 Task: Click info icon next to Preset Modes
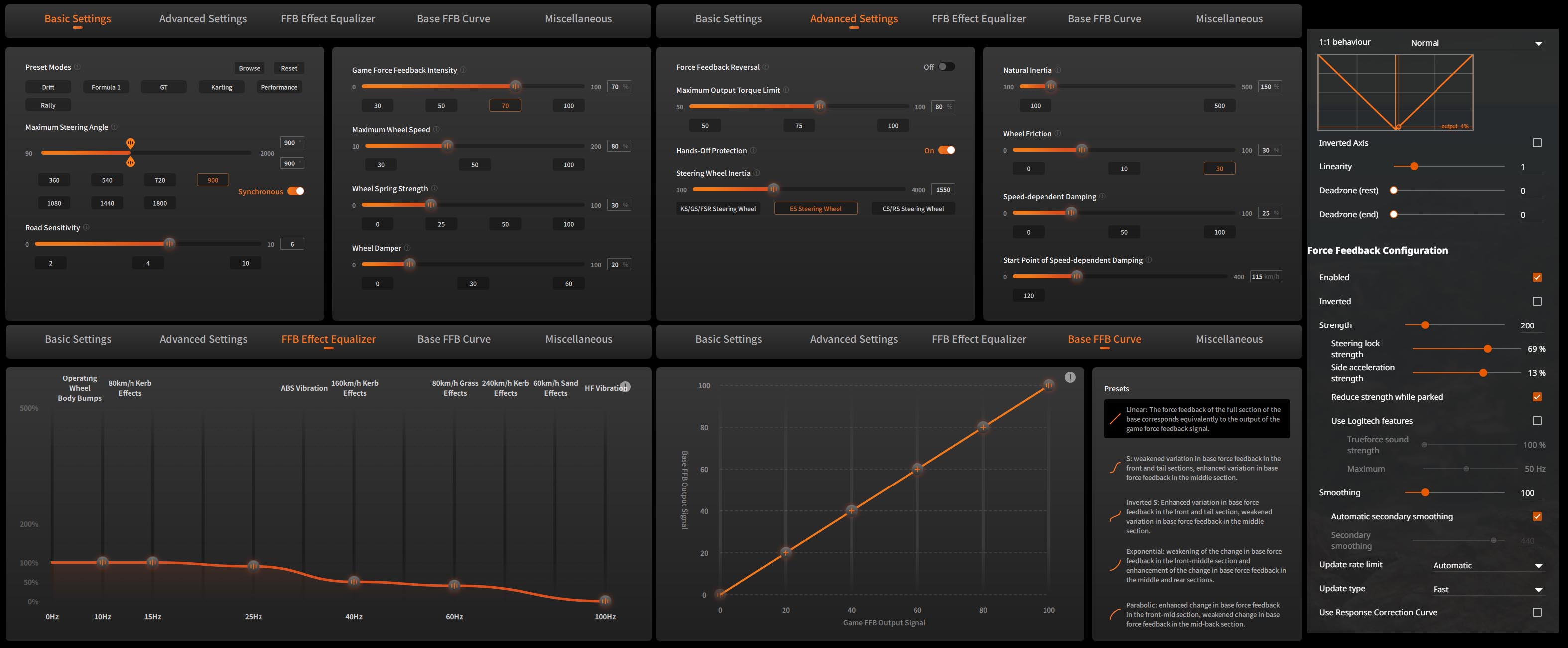point(77,67)
